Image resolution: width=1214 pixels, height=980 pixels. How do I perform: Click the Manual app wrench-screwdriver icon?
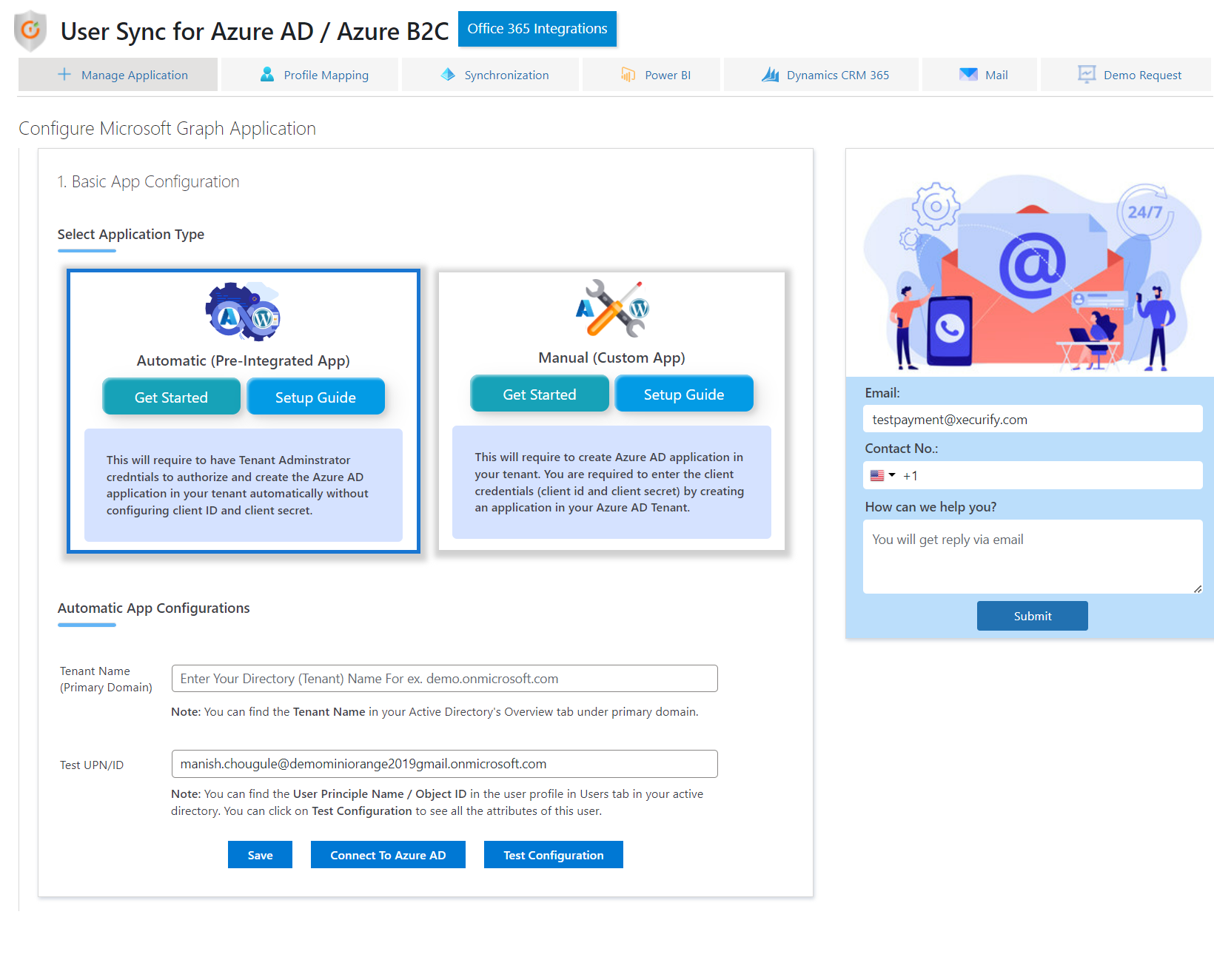point(612,308)
